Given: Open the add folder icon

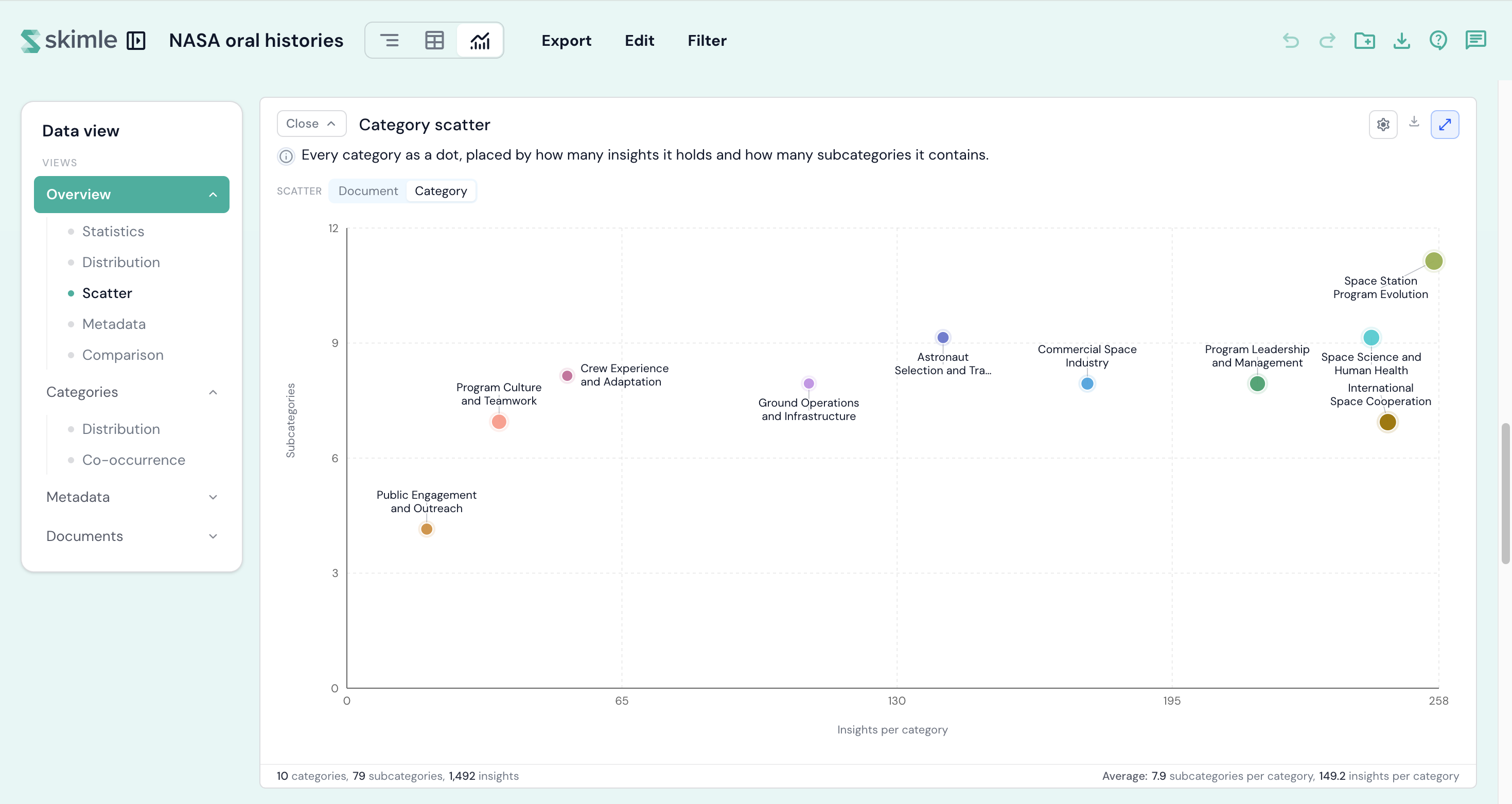Looking at the screenshot, I should [1364, 41].
